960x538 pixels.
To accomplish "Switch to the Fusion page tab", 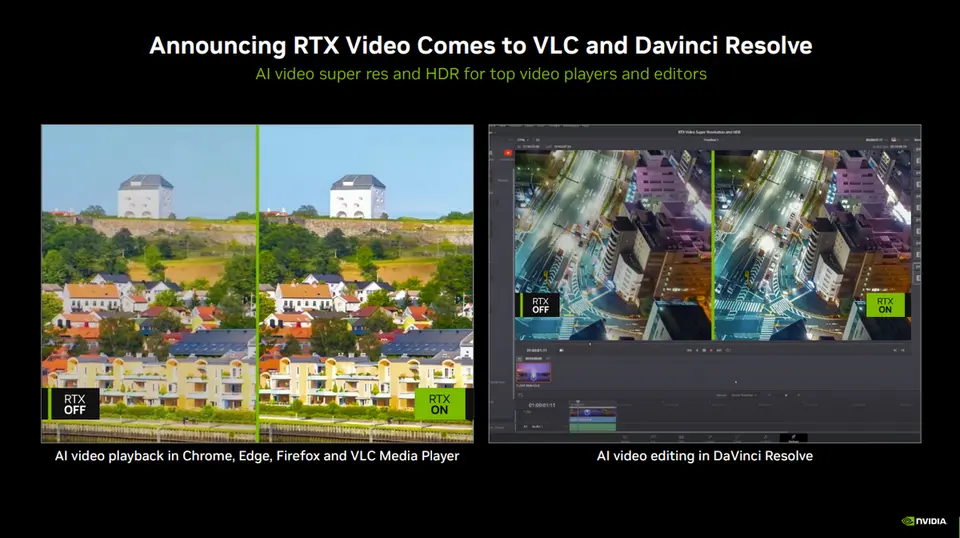I will pyautogui.click(x=710, y=438).
